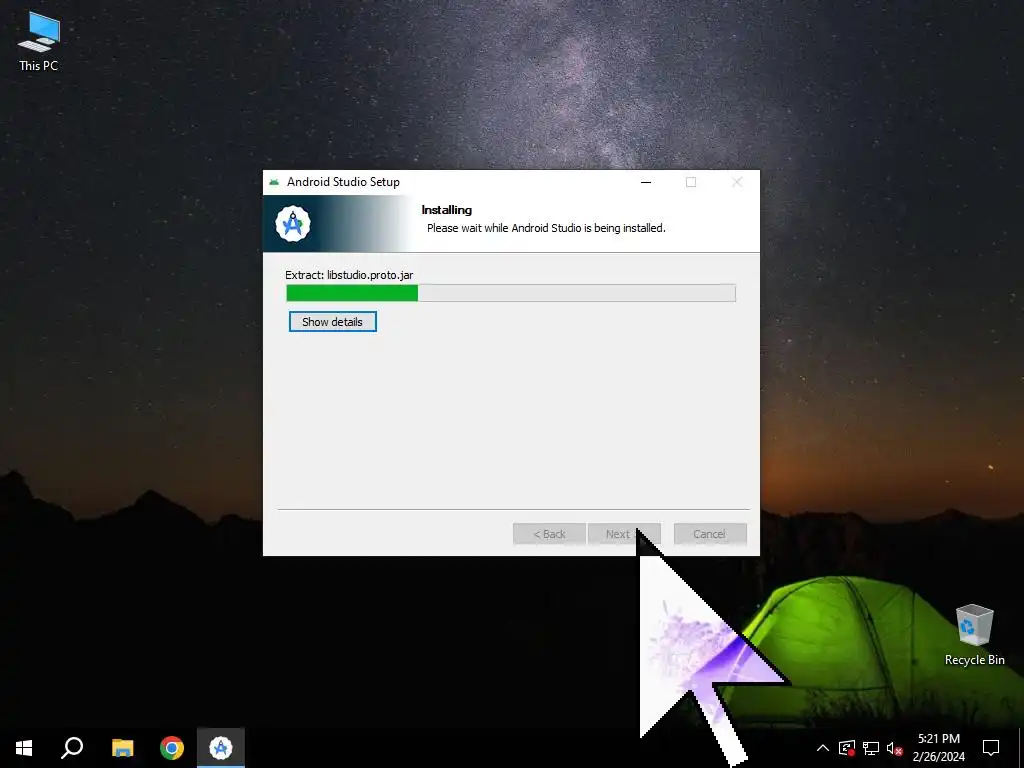This screenshot has width=1024, height=768.
Task: Click the disabled Back button
Action: [x=549, y=534]
